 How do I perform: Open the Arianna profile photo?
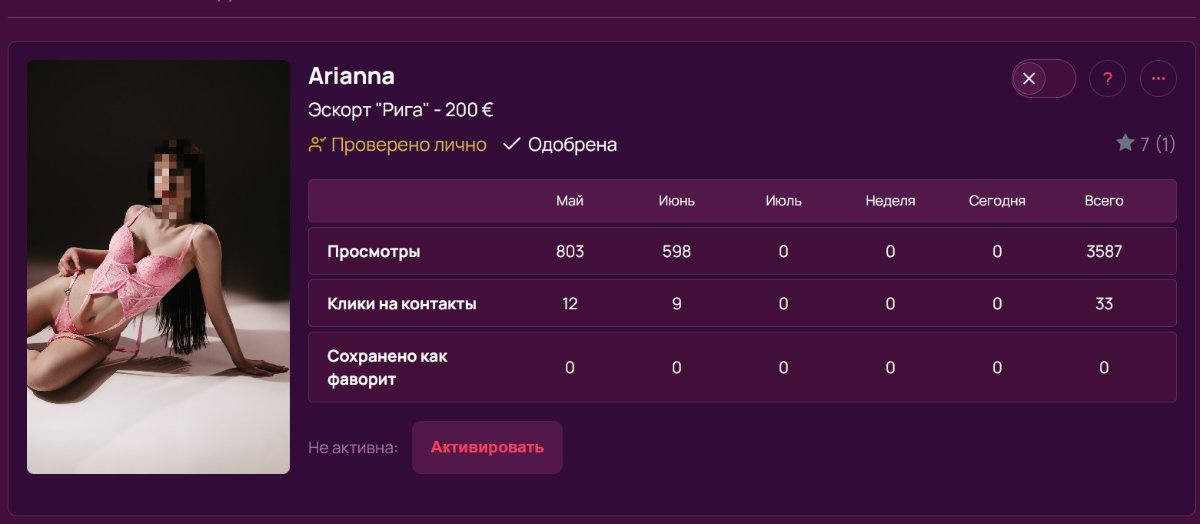click(158, 267)
